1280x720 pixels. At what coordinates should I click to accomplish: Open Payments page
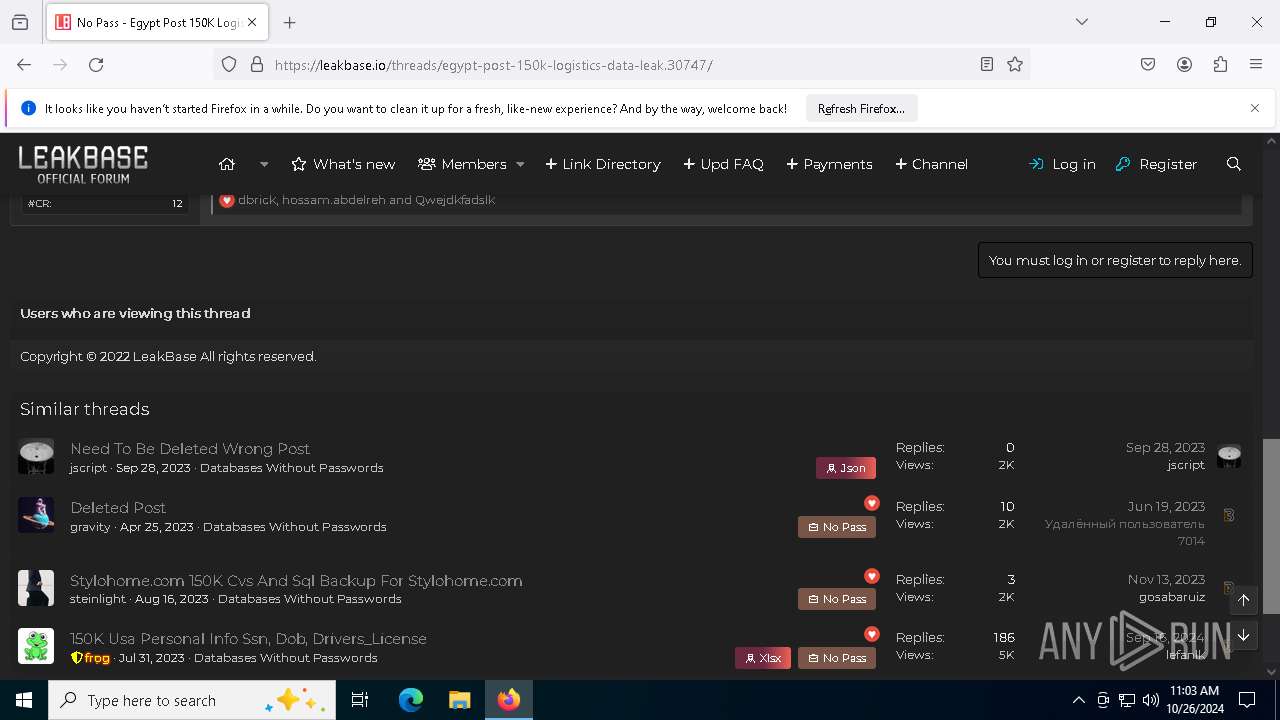829,164
